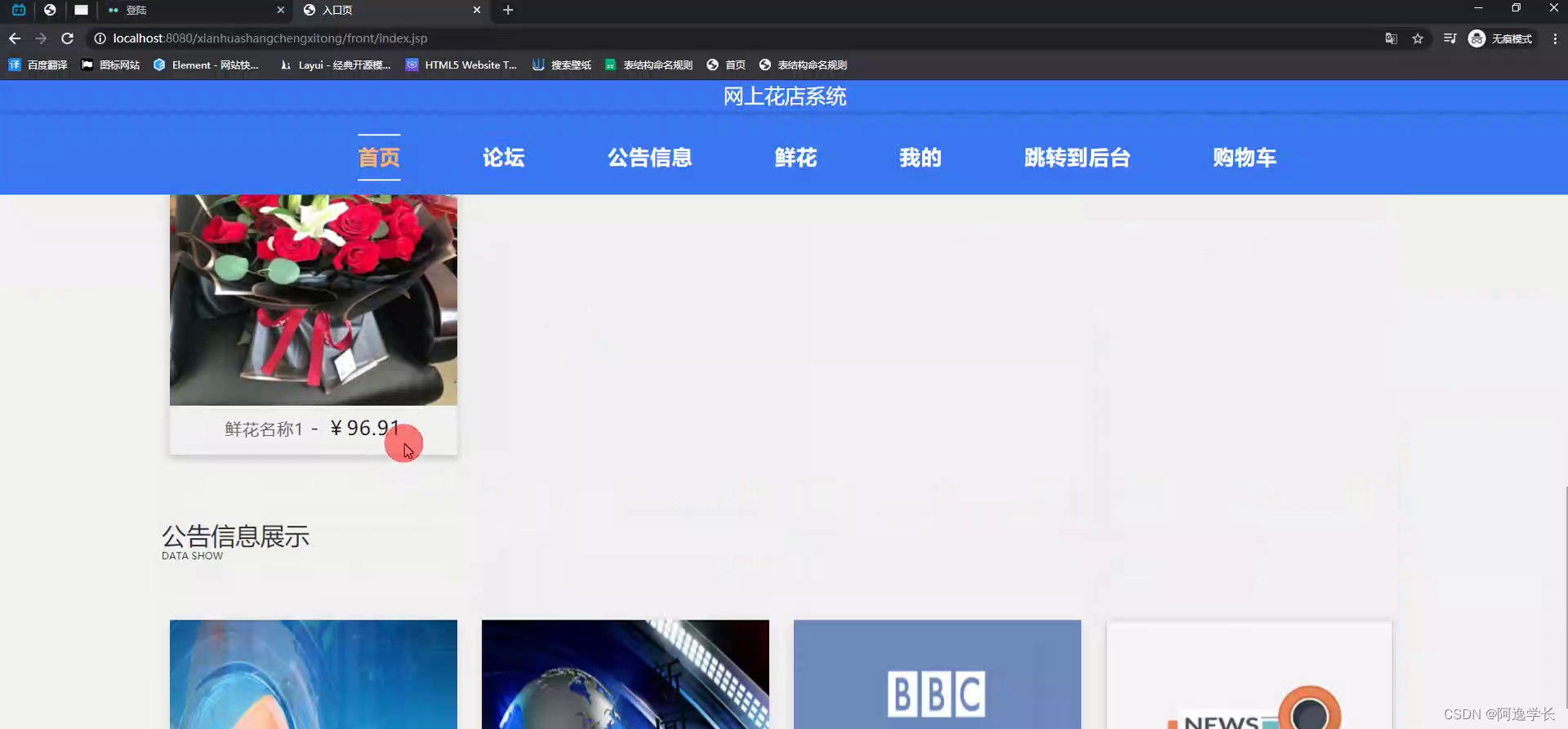Image resolution: width=1568 pixels, height=729 pixels.
Task: Open the blue swirl announcement thumbnail
Action: coord(314,674)
